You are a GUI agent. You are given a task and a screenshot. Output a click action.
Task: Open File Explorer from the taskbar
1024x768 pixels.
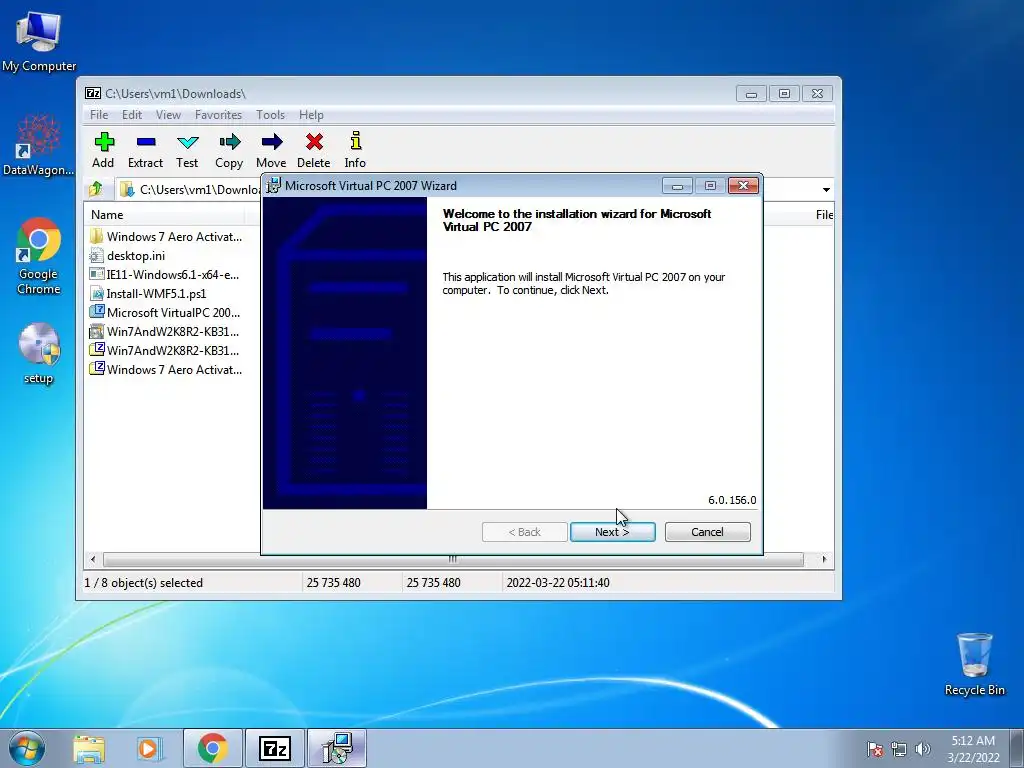tap(89, 748)
